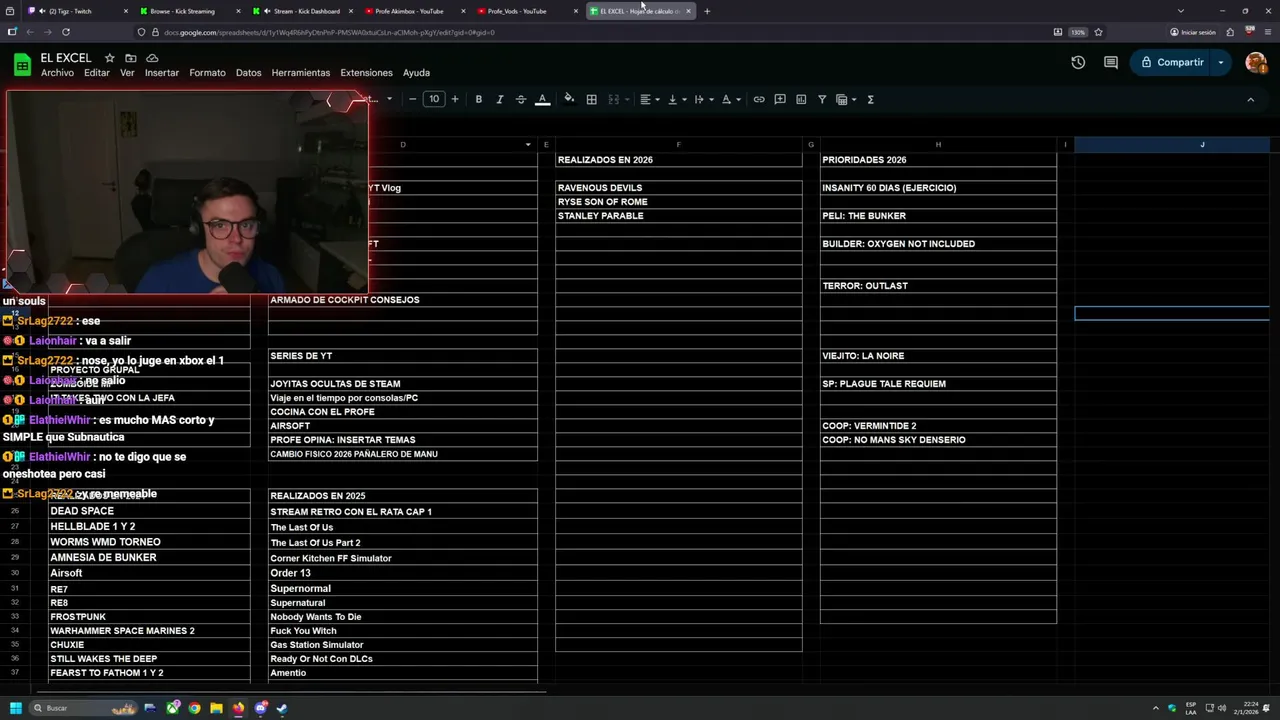The height and width of the screenshot is (720, 1280).
Task: Select cell INSANITY 60 DIAS (EJERCICIO)
Action: click(938, 188)
